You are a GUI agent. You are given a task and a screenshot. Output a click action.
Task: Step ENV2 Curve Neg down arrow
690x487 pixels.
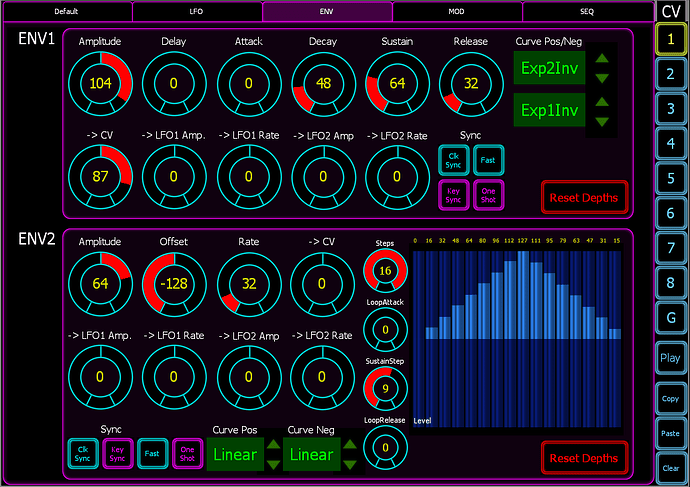point(350,464)
